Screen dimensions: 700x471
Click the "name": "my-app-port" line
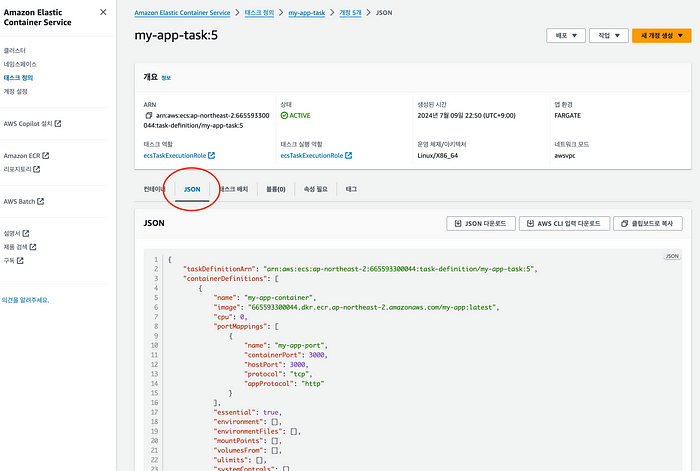pyautogui.click(x=286, y=346)
